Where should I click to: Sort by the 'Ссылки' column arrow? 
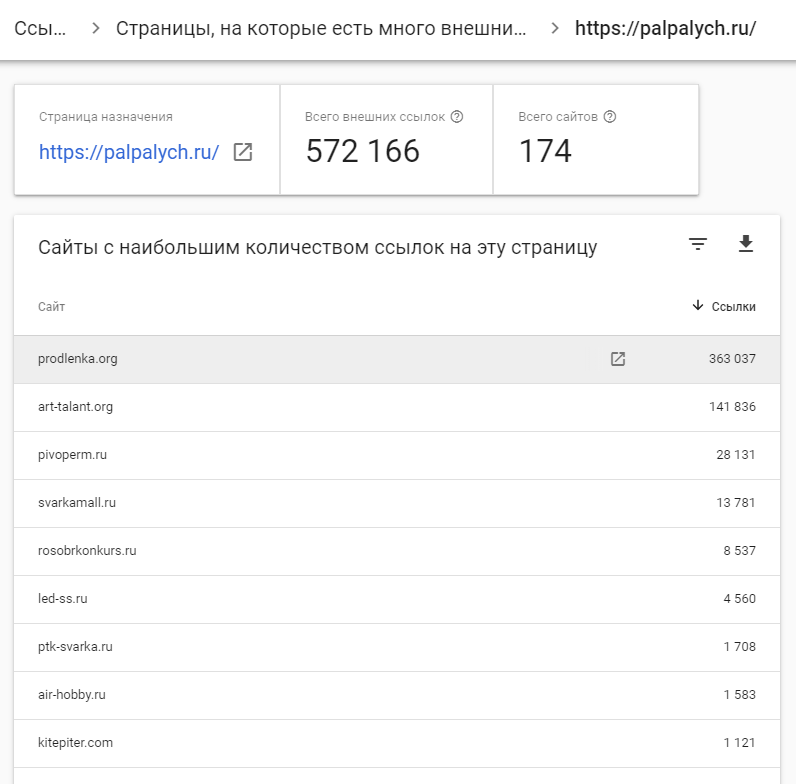click(x=698, y=305)
